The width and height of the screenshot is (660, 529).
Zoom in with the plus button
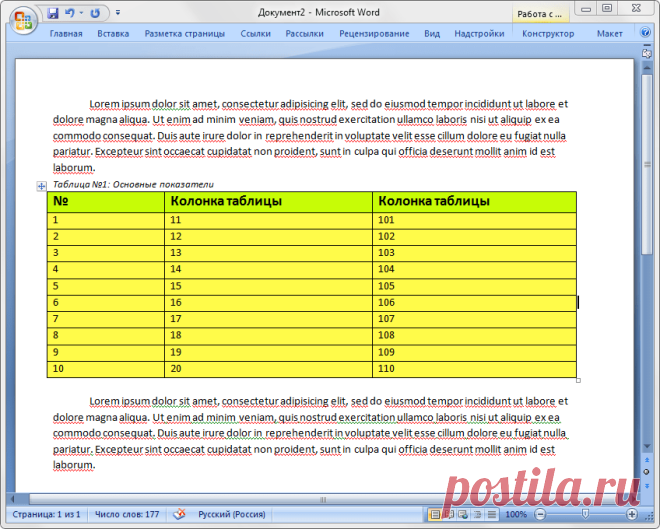click(632, 514)
